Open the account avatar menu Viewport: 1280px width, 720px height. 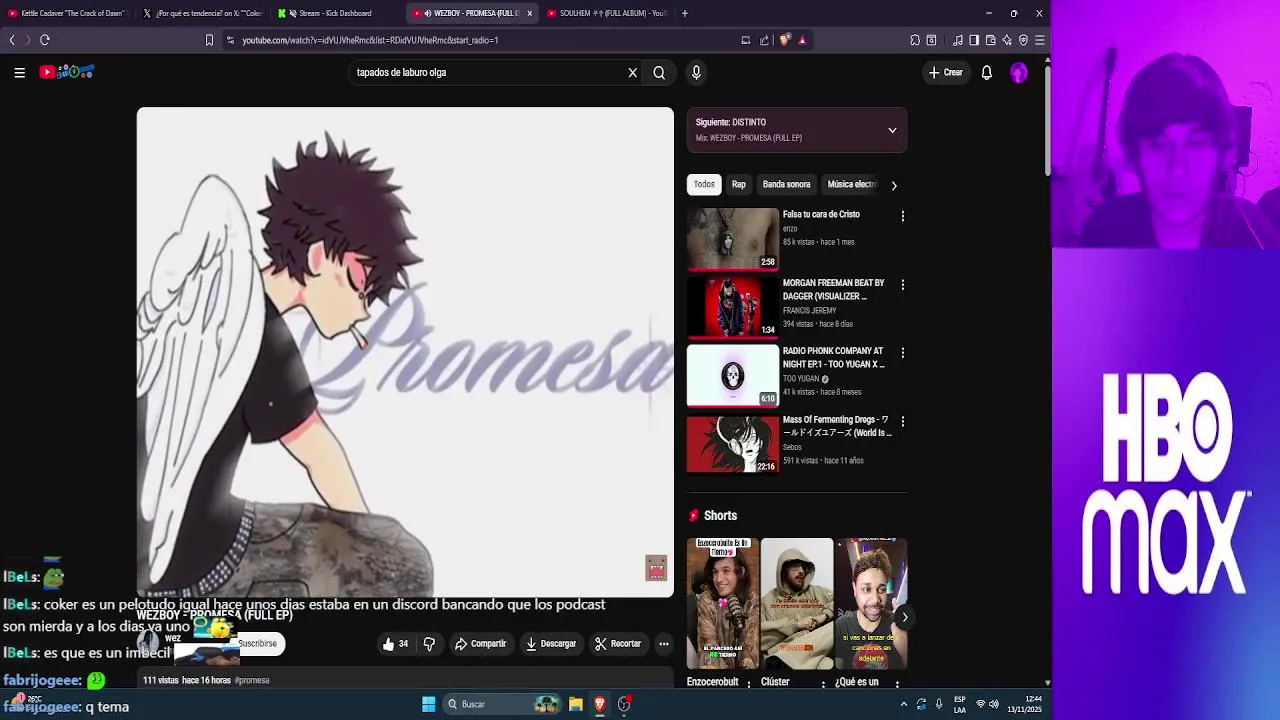click(x=1018, y=72)
